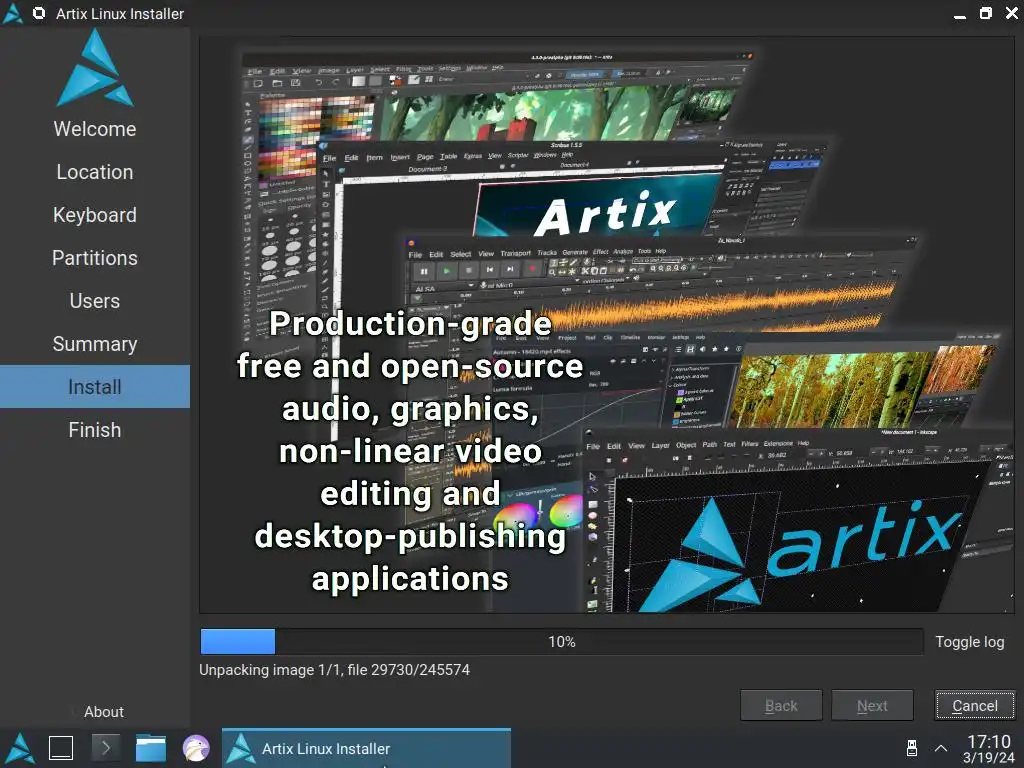Open the About link in sidebar
1024x768 pixels.
(x=103, y=712)
